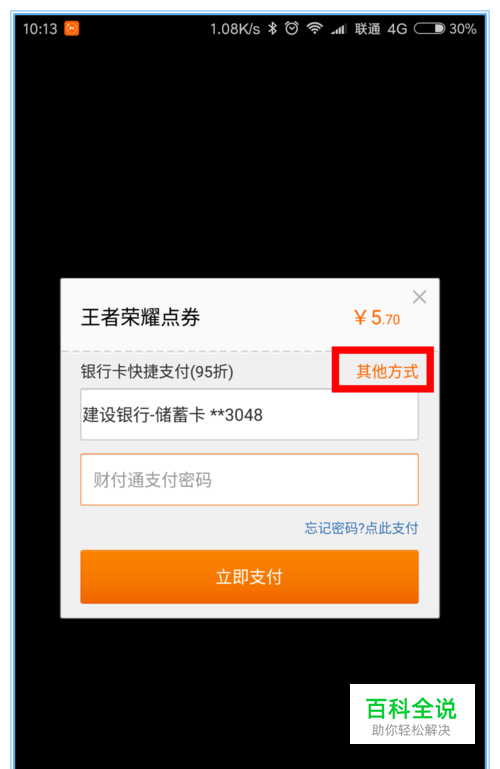Tap the 10:13 clock in status bar
This screenshot has height=769, width=500.
pos(40,29)
